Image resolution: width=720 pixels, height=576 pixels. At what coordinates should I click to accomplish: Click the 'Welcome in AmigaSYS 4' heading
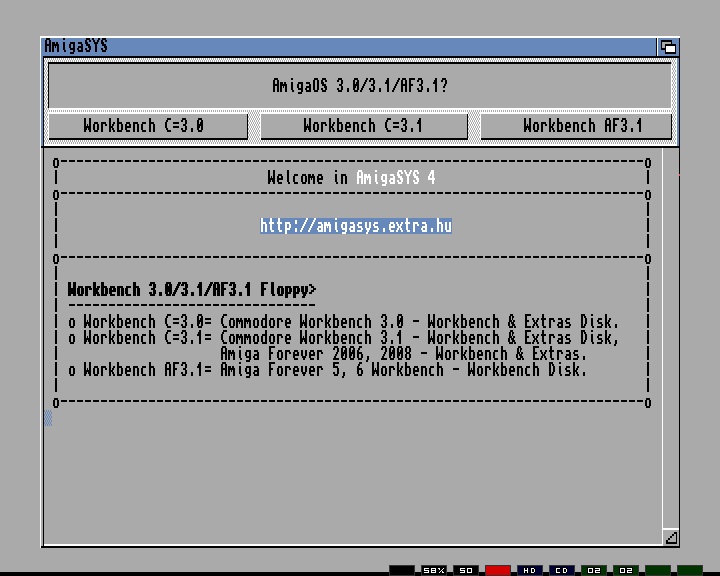point(351,178)
